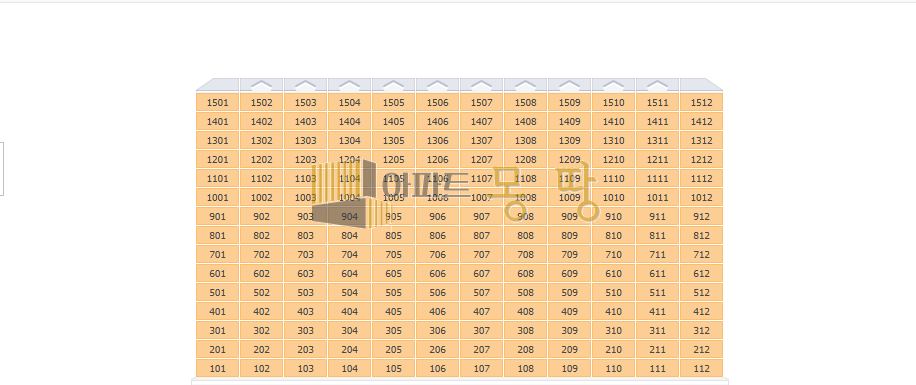Click unit 310 cell
The height and width of the screenshot is (385, 916).
click(613, 331)
